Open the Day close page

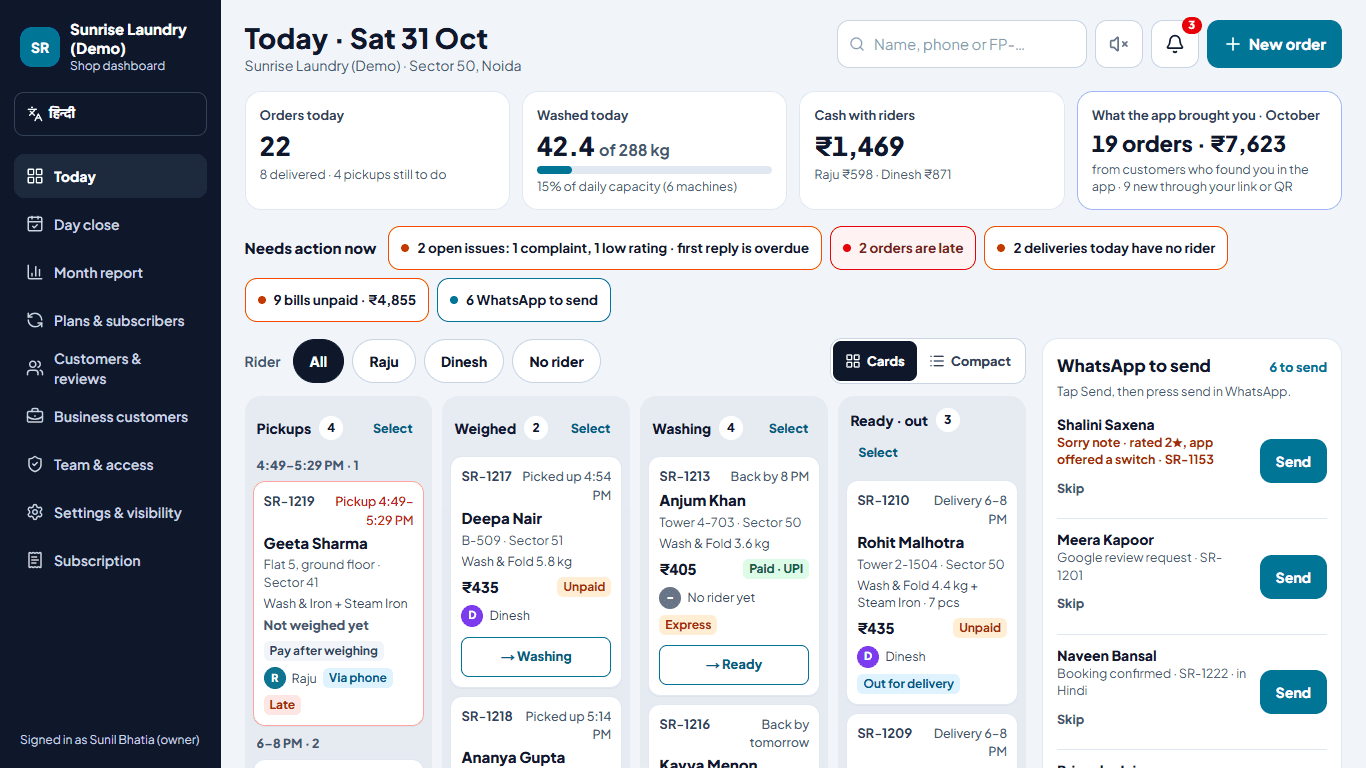pyautogui.click(x=110, y=225)
